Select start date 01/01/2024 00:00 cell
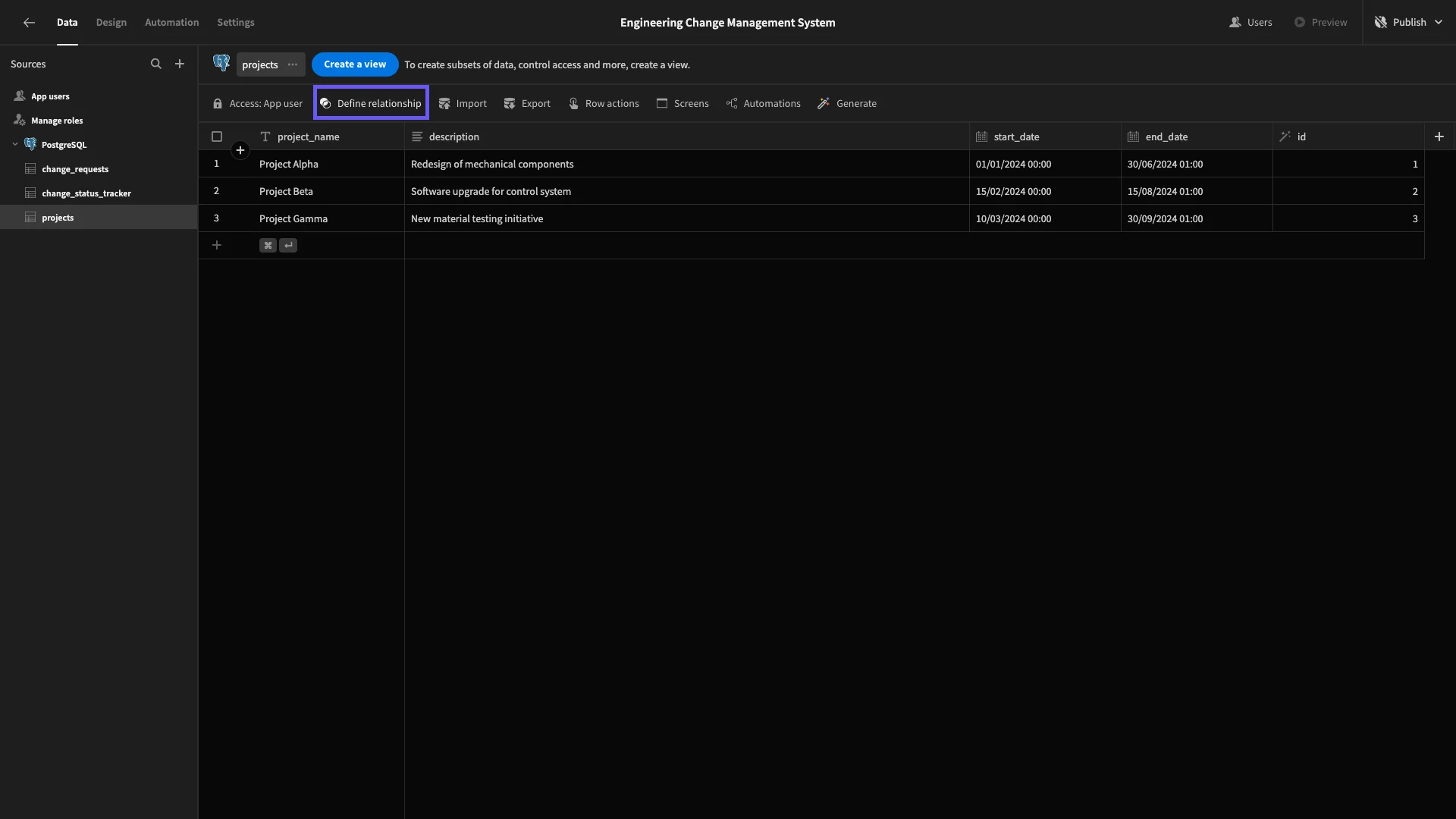 click(x=1045, y=164)
